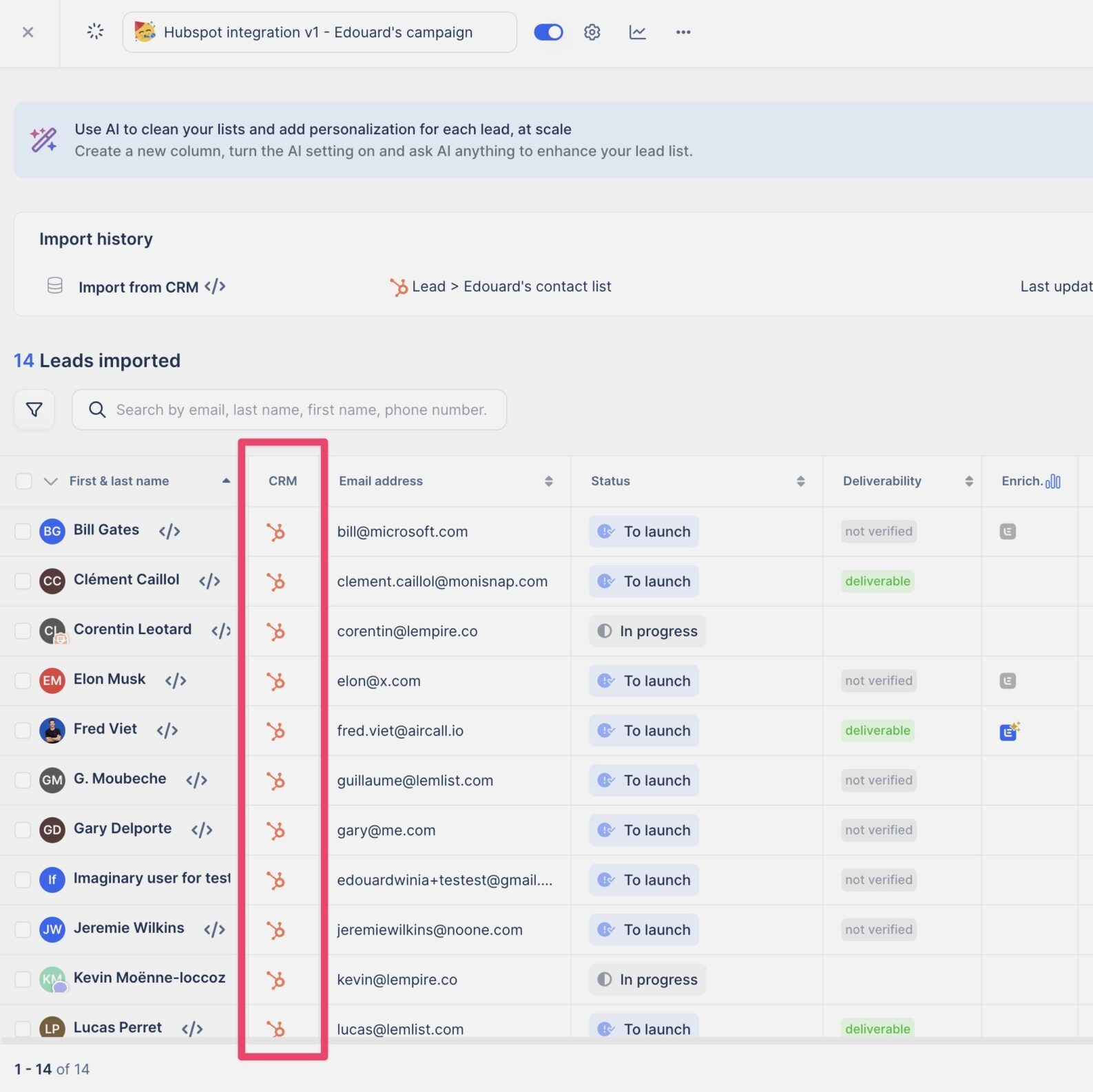Click In progress status for kevin@lempire.co

(x=647, y=980)
